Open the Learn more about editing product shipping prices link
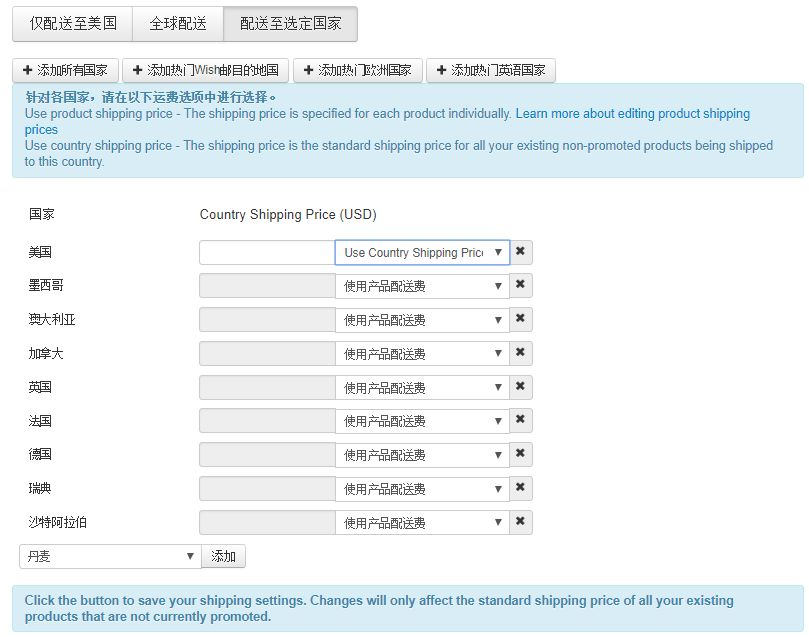Image resolution: width=809 pixels, height=637 pixels. point(632,113)
